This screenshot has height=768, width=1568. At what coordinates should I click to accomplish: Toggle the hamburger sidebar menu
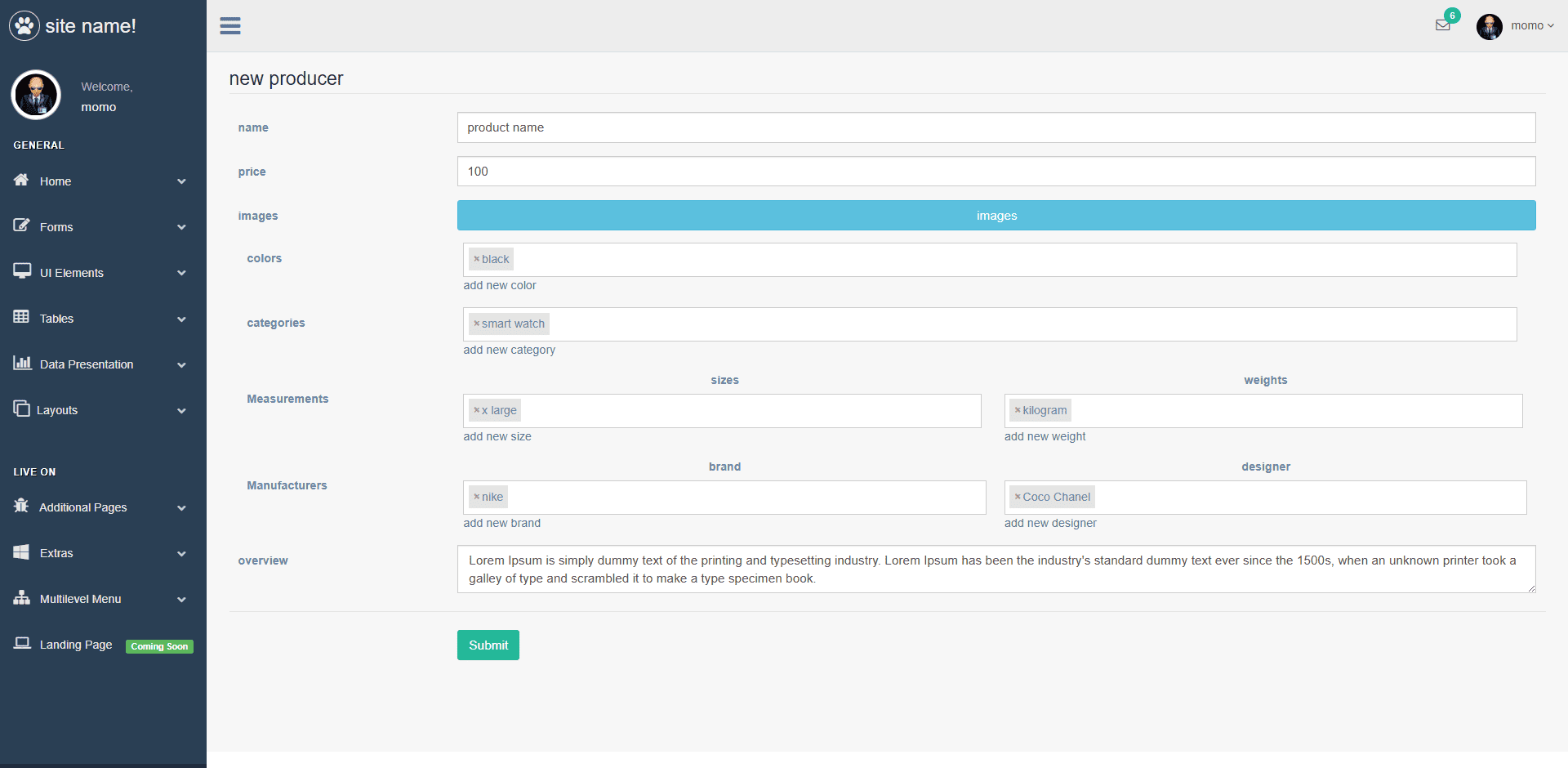click(x=230, y=26)
